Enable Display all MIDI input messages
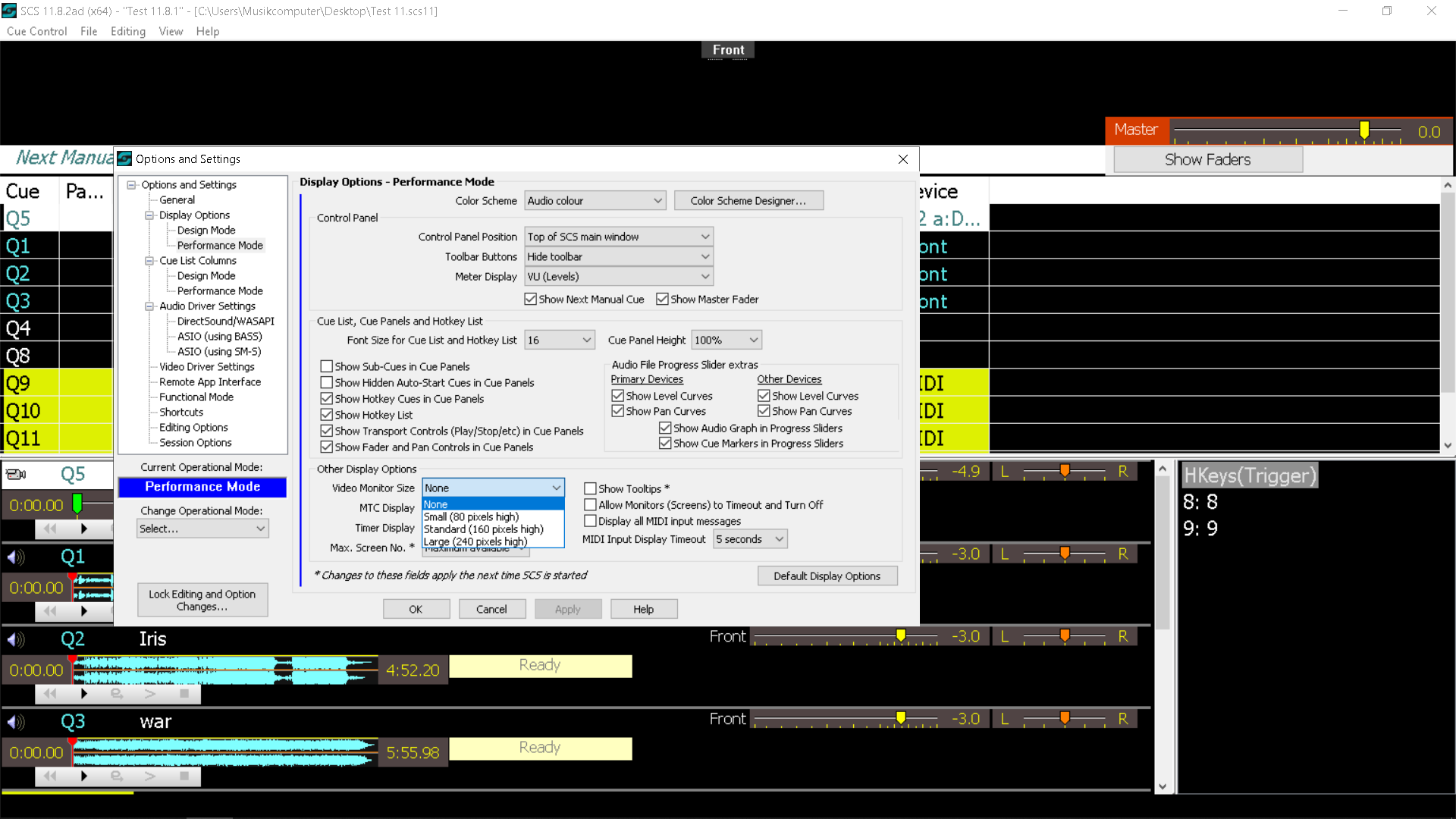This screenshot has width=1456, height=819. point(590,521)
